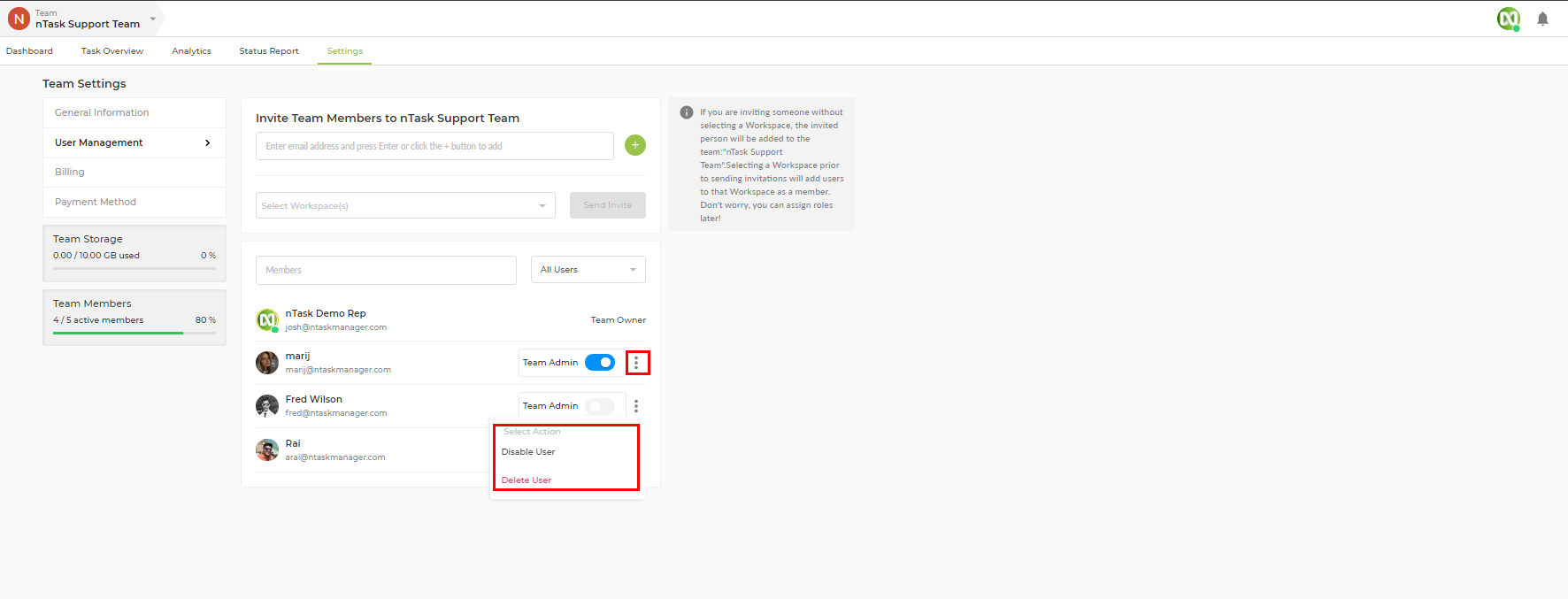Viewport: 1568px width, 599px height.
Task: Click '0.00 / 10.00 GB used' text
Action: (96, 256)
